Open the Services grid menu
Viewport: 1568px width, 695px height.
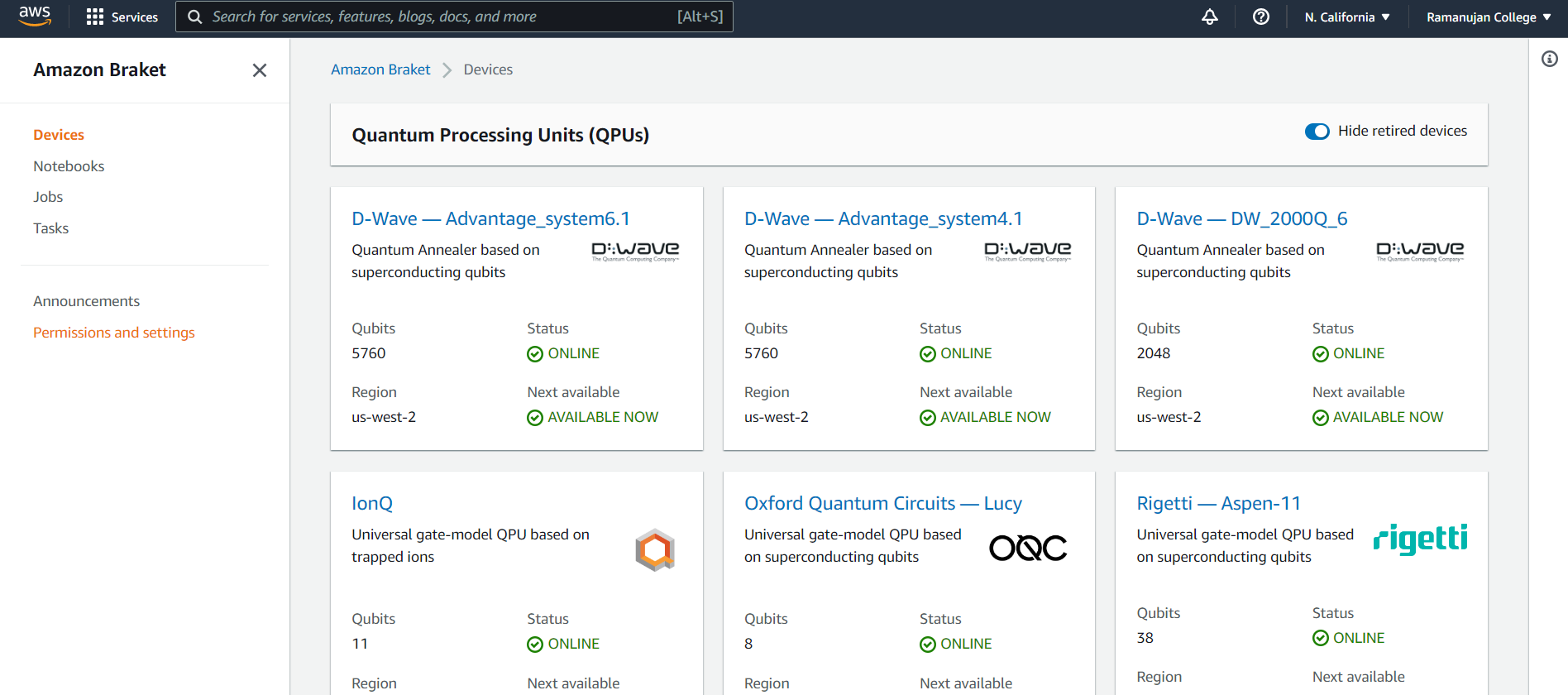(122, 17)
